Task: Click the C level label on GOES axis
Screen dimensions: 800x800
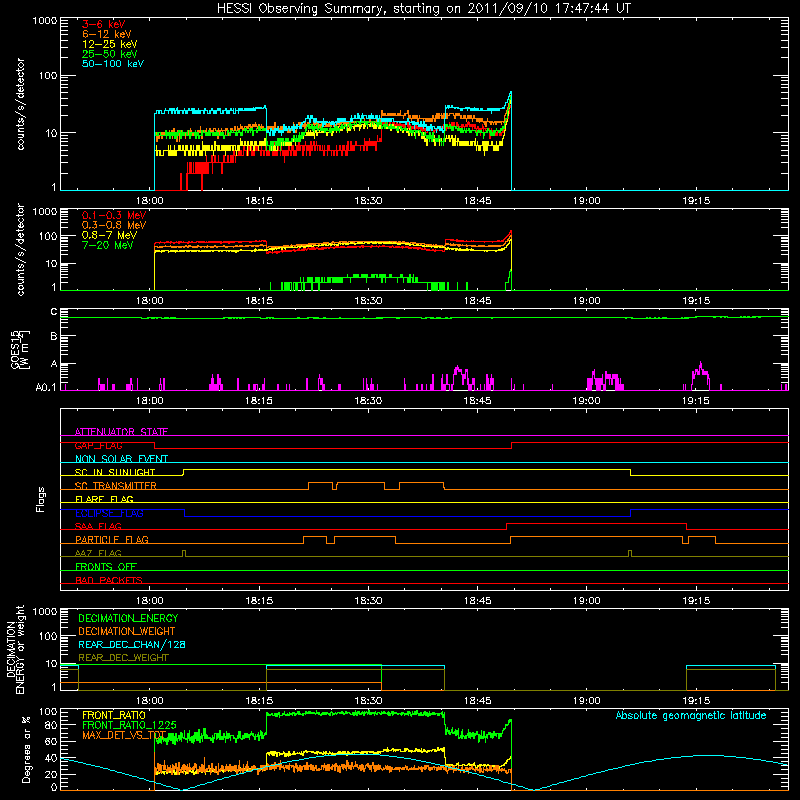Action: pyautogui.click(x=54, y=312)
